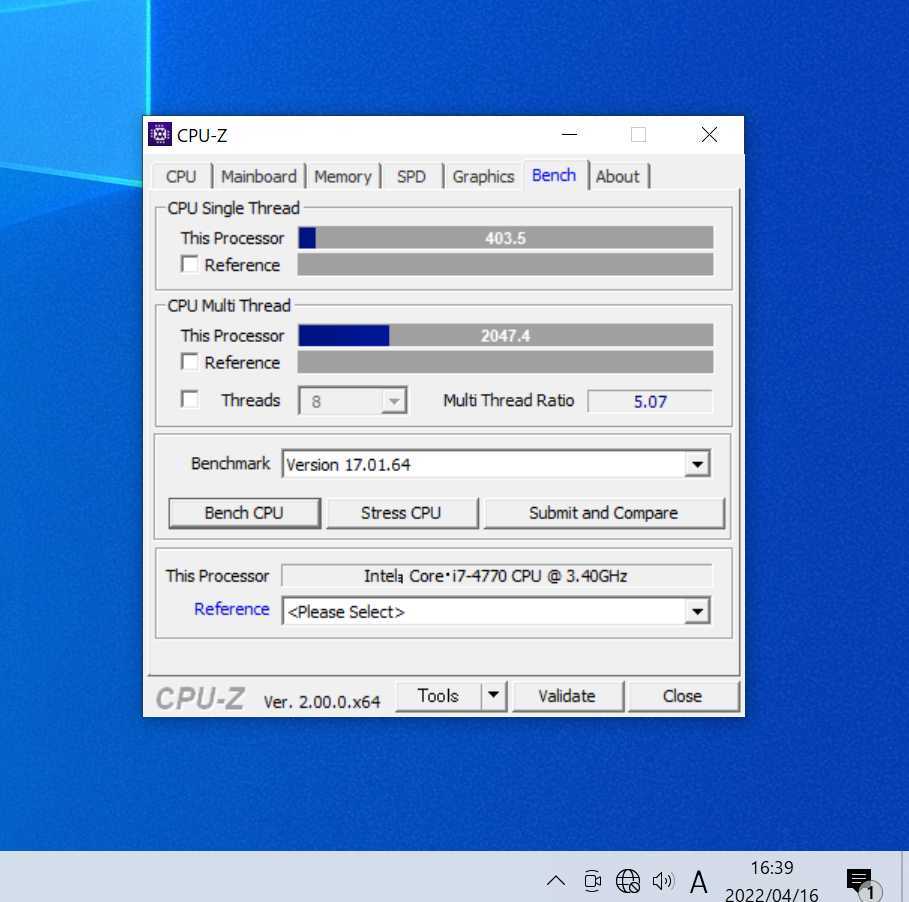Viewport: 909px width, 902px height.
Task: Select the Bench tab
Action: pos(554,175)
